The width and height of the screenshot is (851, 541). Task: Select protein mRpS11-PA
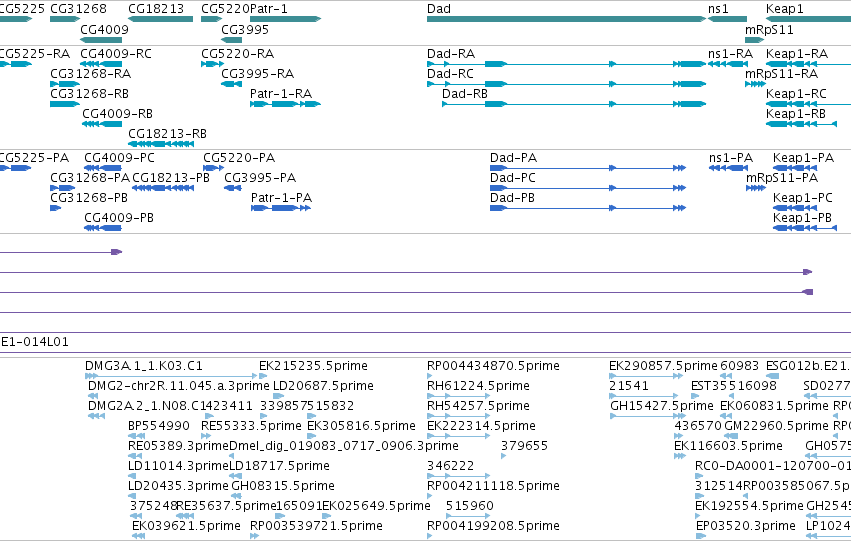755,188
